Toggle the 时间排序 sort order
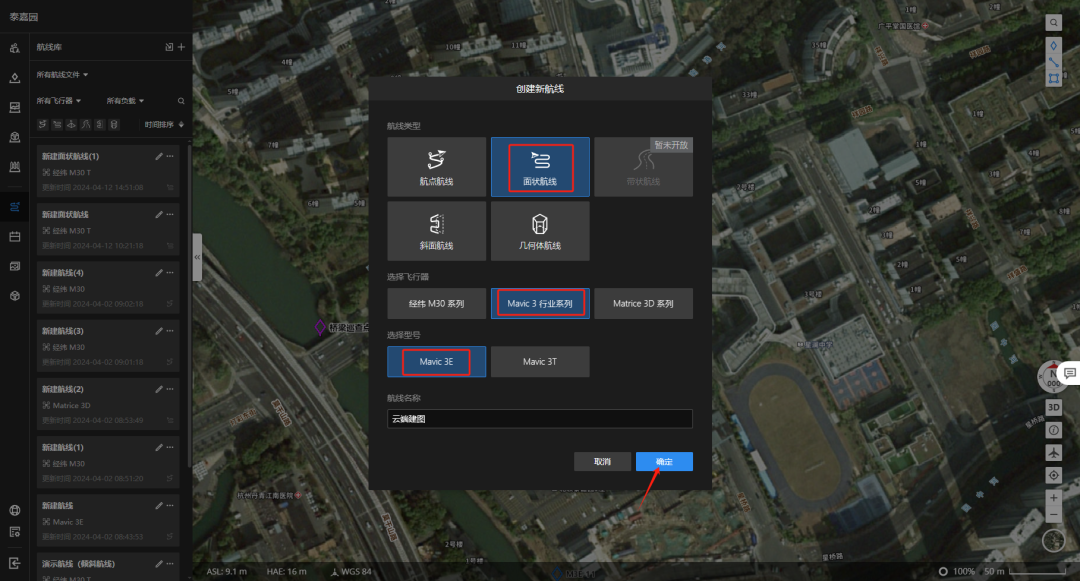This screenshot has height=581, width=1080. click(x=165, y=125)
